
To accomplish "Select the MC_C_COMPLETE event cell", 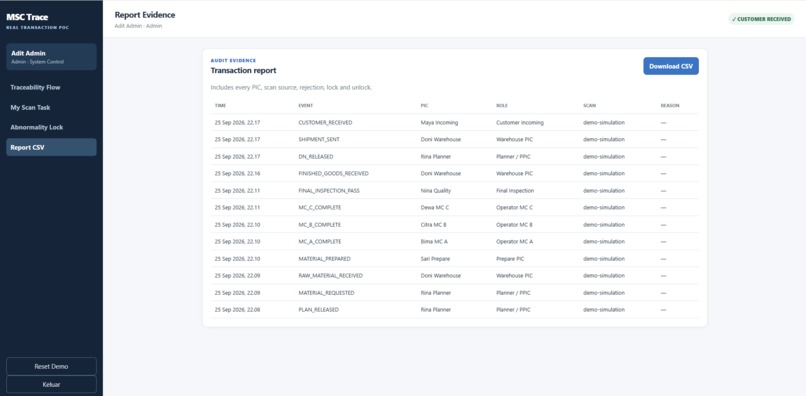I will coord(320,207).
